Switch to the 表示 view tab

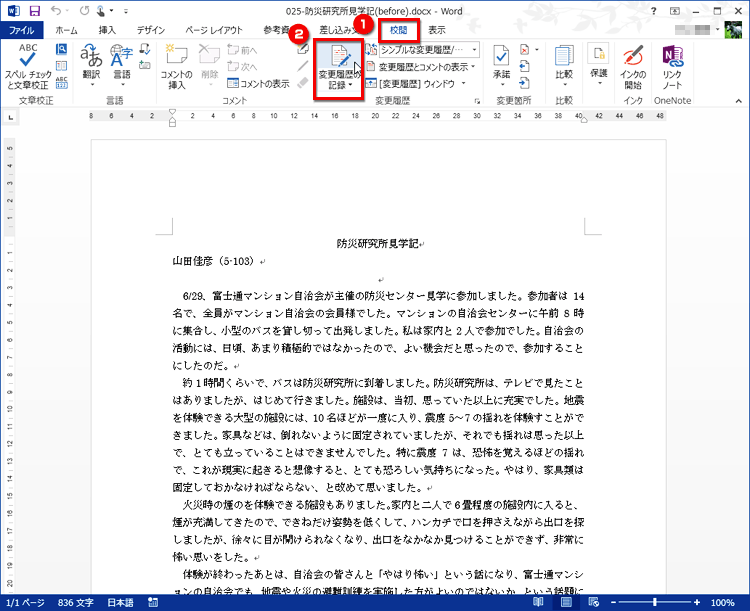coord(437,30)
